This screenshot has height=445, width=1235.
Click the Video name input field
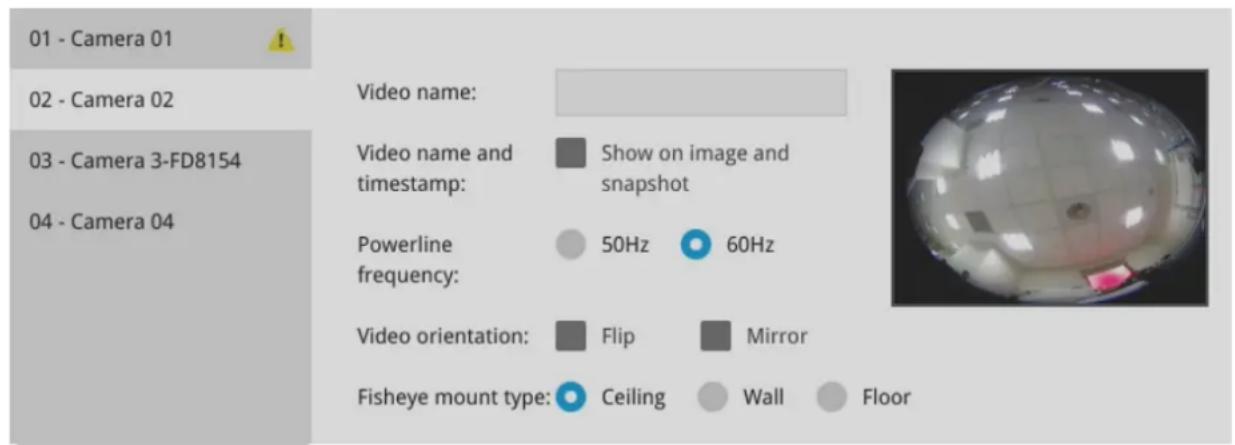[701, 93]
